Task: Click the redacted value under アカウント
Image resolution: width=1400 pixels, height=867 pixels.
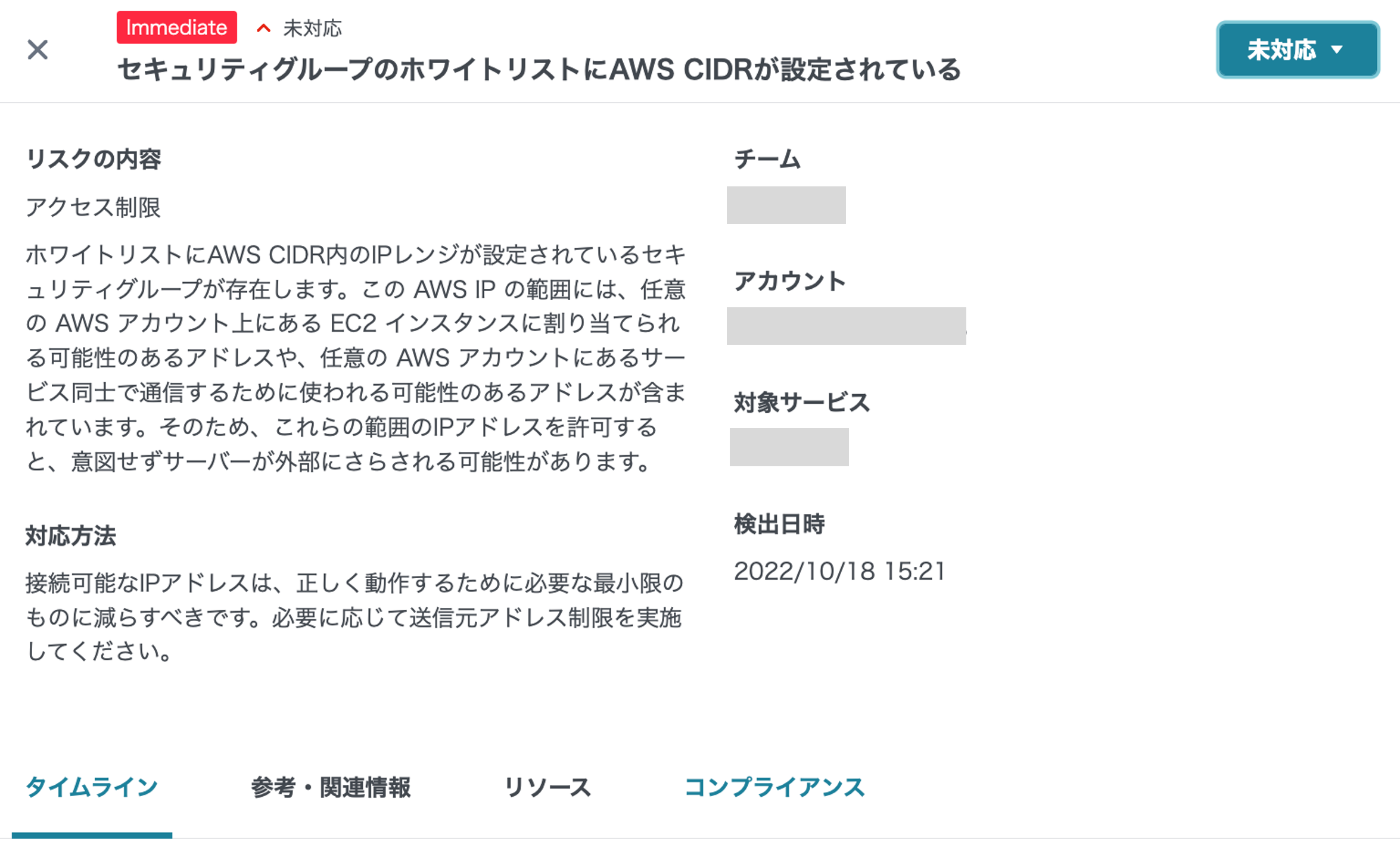Action: coord(846,326)
